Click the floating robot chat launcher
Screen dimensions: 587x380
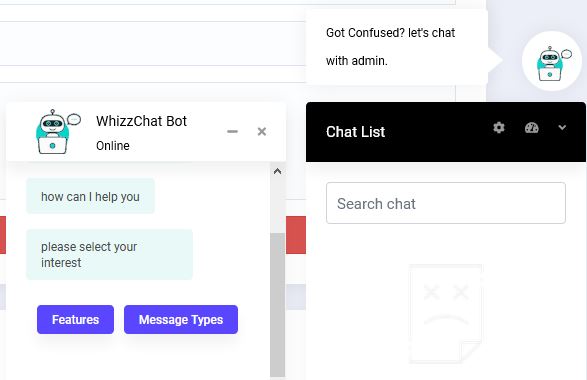pos(552,61)
